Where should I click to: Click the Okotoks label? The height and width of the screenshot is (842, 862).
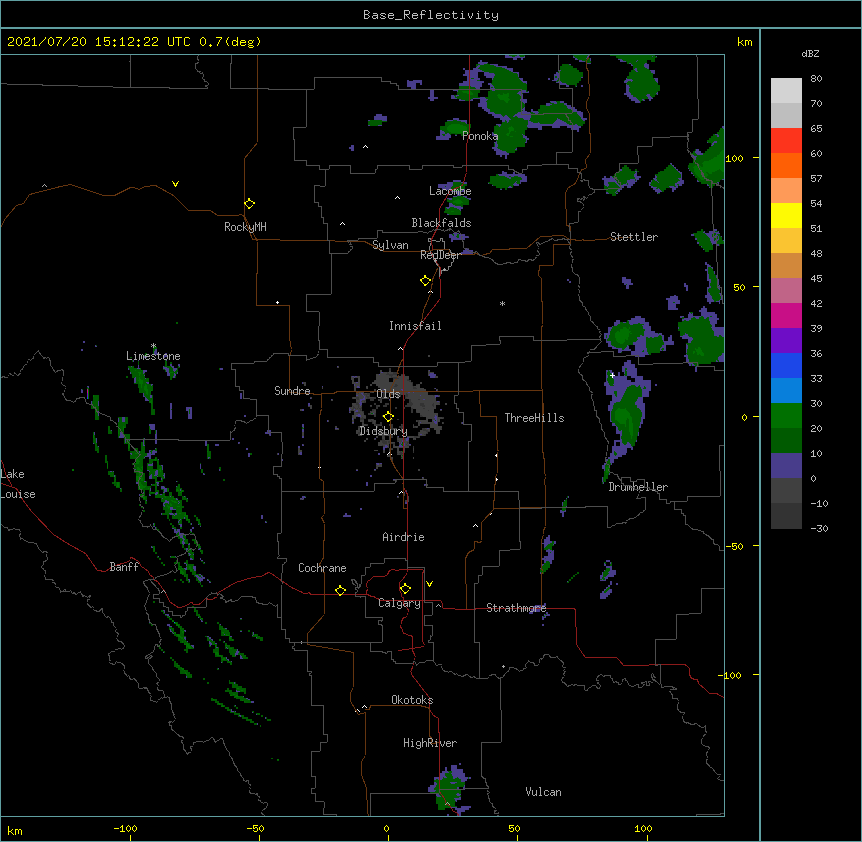412,700
